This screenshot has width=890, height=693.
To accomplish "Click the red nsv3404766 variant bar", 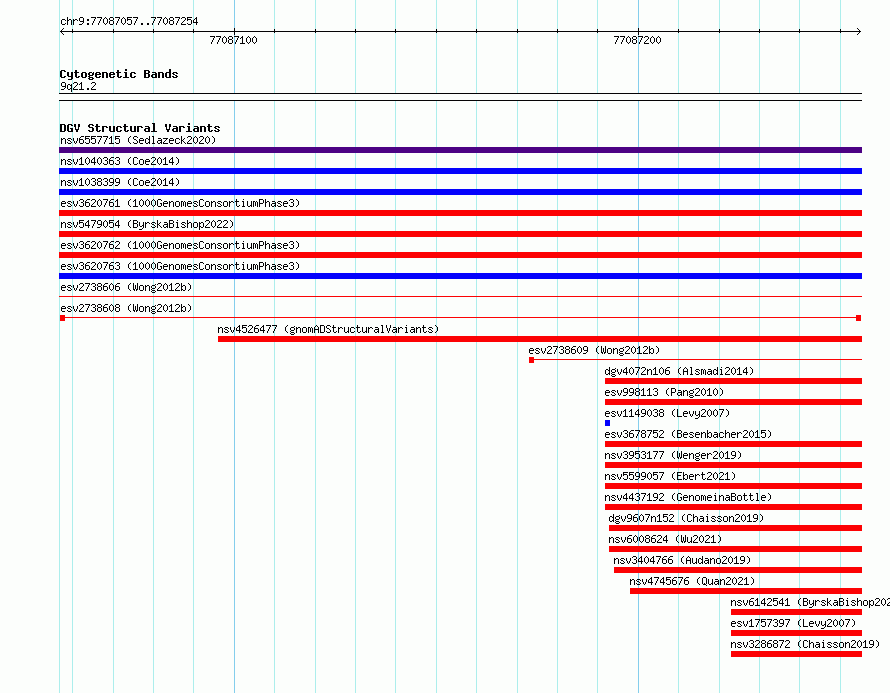I will [738, 570].
